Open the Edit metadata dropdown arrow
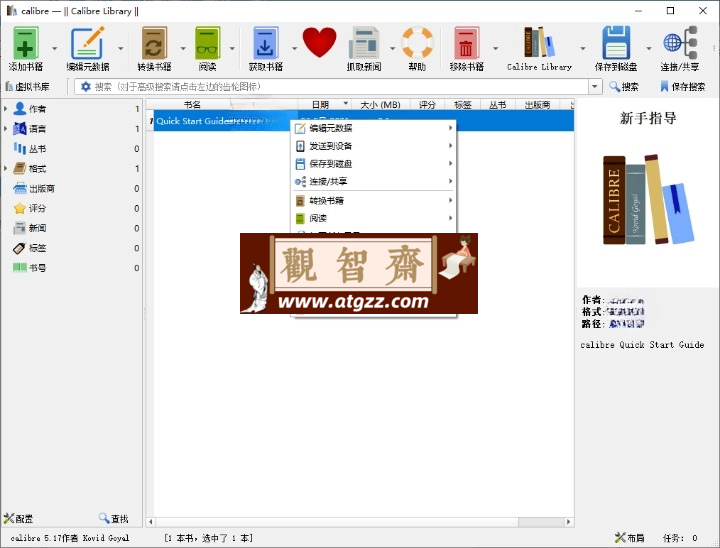 point(121,48)
